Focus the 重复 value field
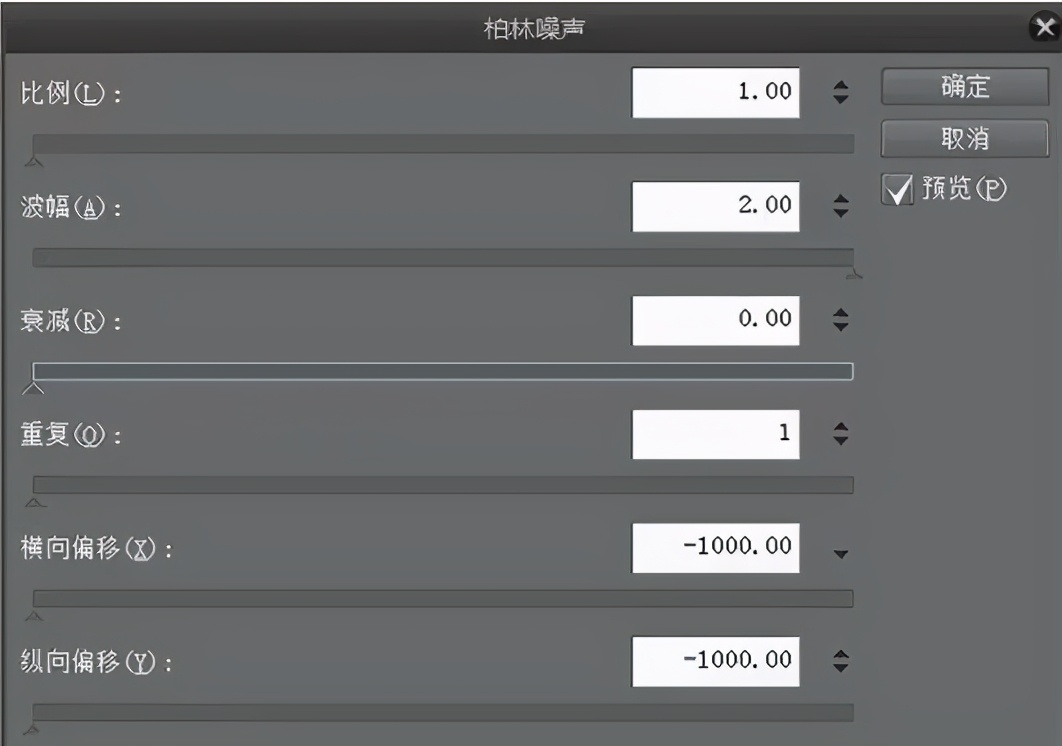The height and width of the screenshot is (746, 1062). [716, 434]
